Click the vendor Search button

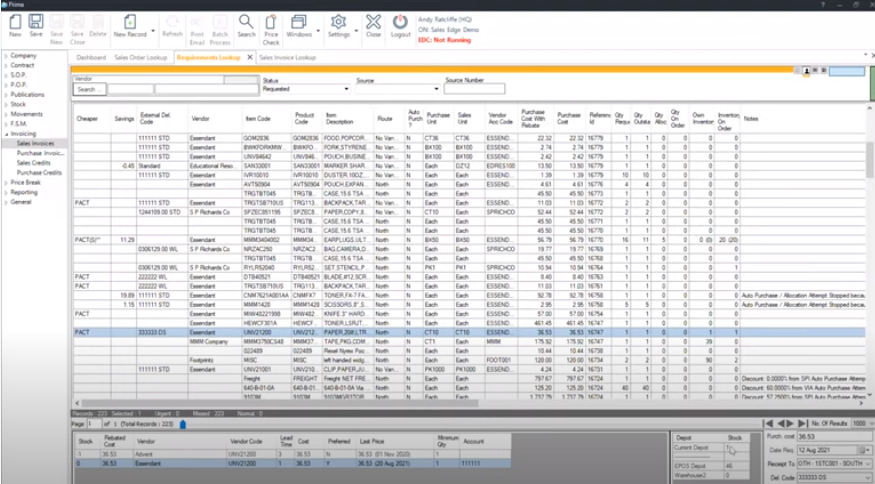[x=89, y=89]
